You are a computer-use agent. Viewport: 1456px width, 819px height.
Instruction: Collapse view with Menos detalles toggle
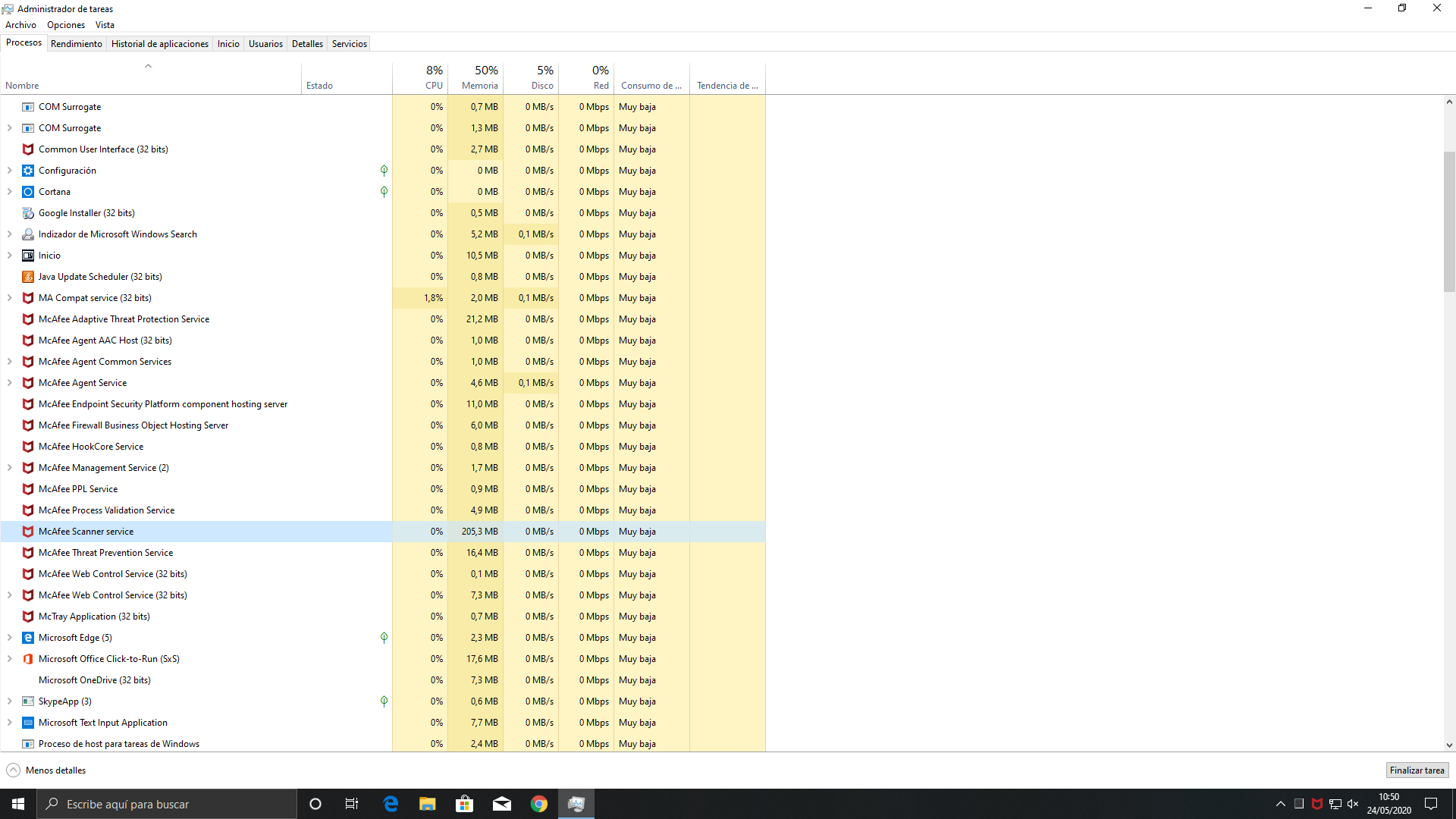46,770
